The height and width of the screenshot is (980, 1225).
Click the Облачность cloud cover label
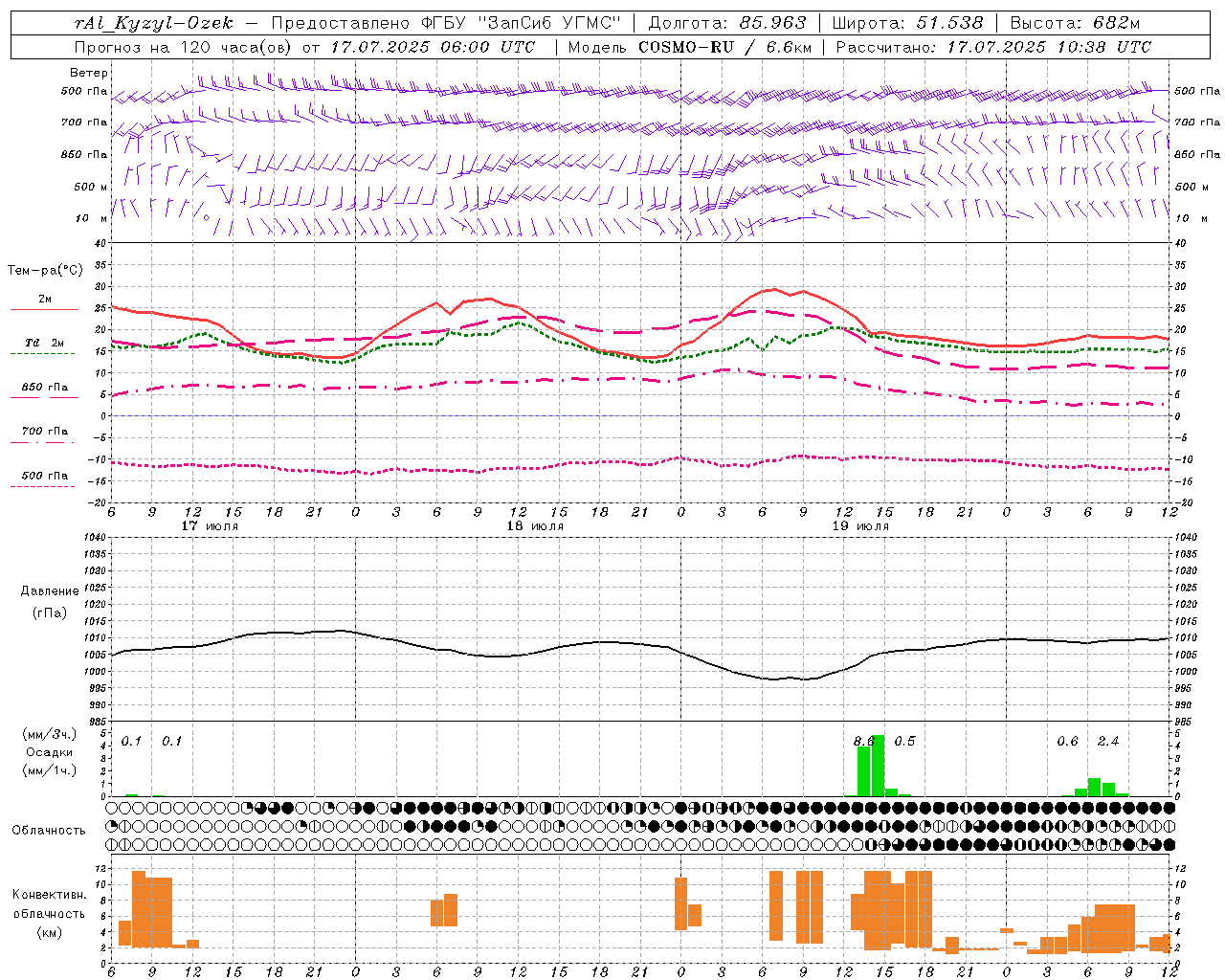point(49,831)
